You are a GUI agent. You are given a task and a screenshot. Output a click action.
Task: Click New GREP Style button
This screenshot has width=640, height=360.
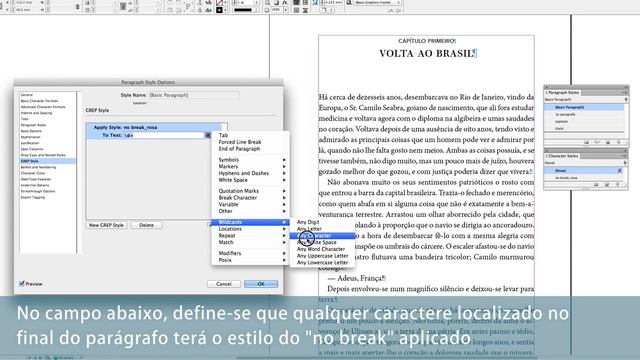pos(106,225)
